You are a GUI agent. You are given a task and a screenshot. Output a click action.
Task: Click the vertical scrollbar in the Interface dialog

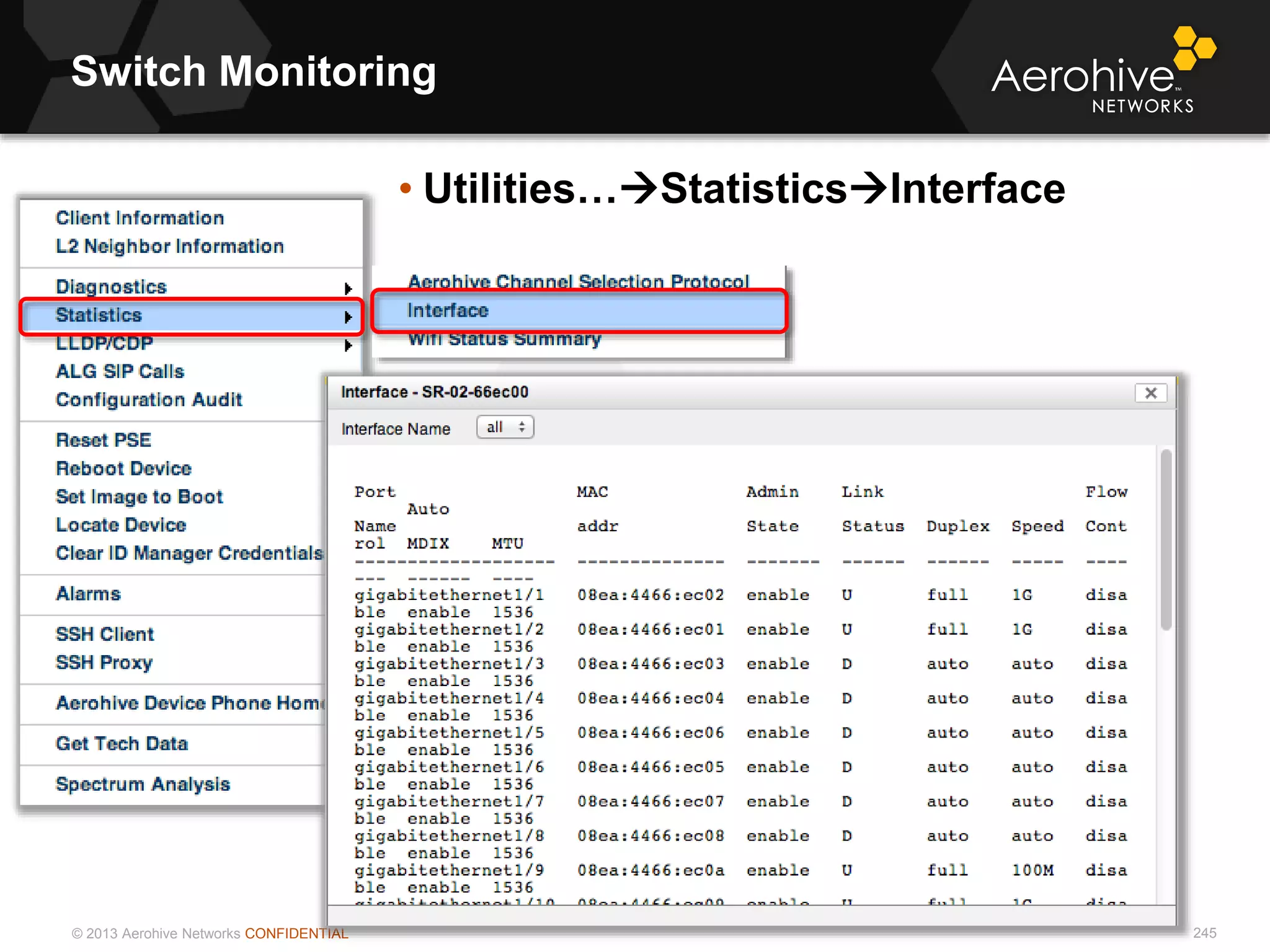[x=1166, y=539]
